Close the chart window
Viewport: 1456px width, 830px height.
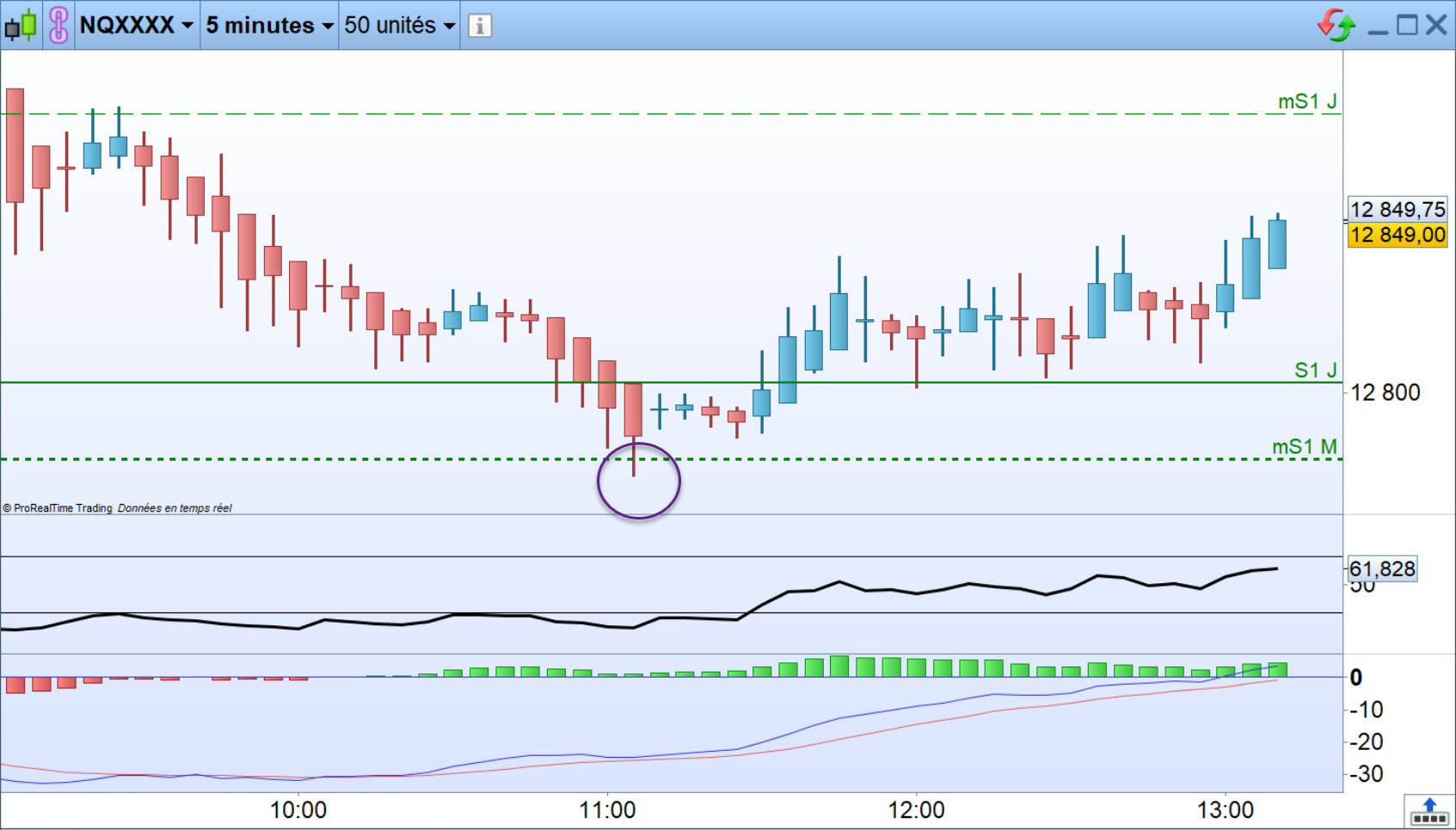tap(1436, 25)
